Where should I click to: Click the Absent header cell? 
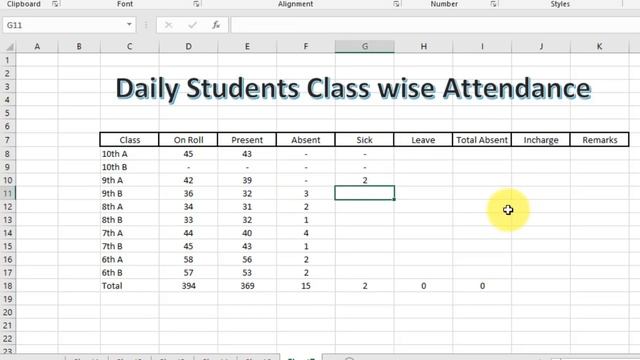306,140
